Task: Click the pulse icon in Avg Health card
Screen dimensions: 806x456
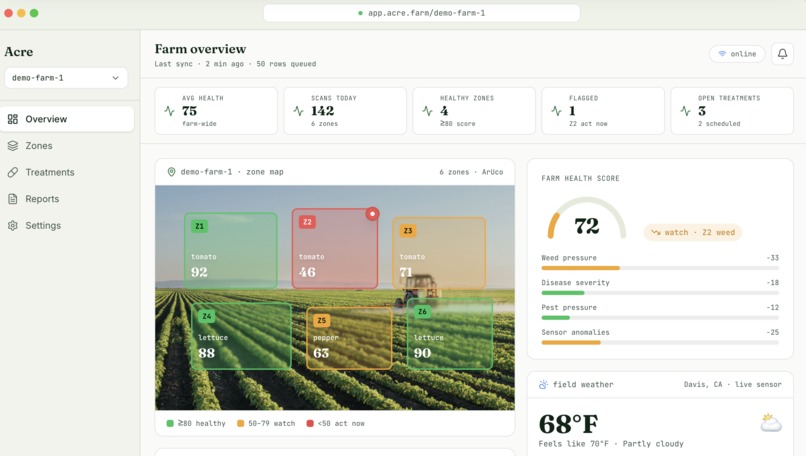Action: click(x=169, y=111)
